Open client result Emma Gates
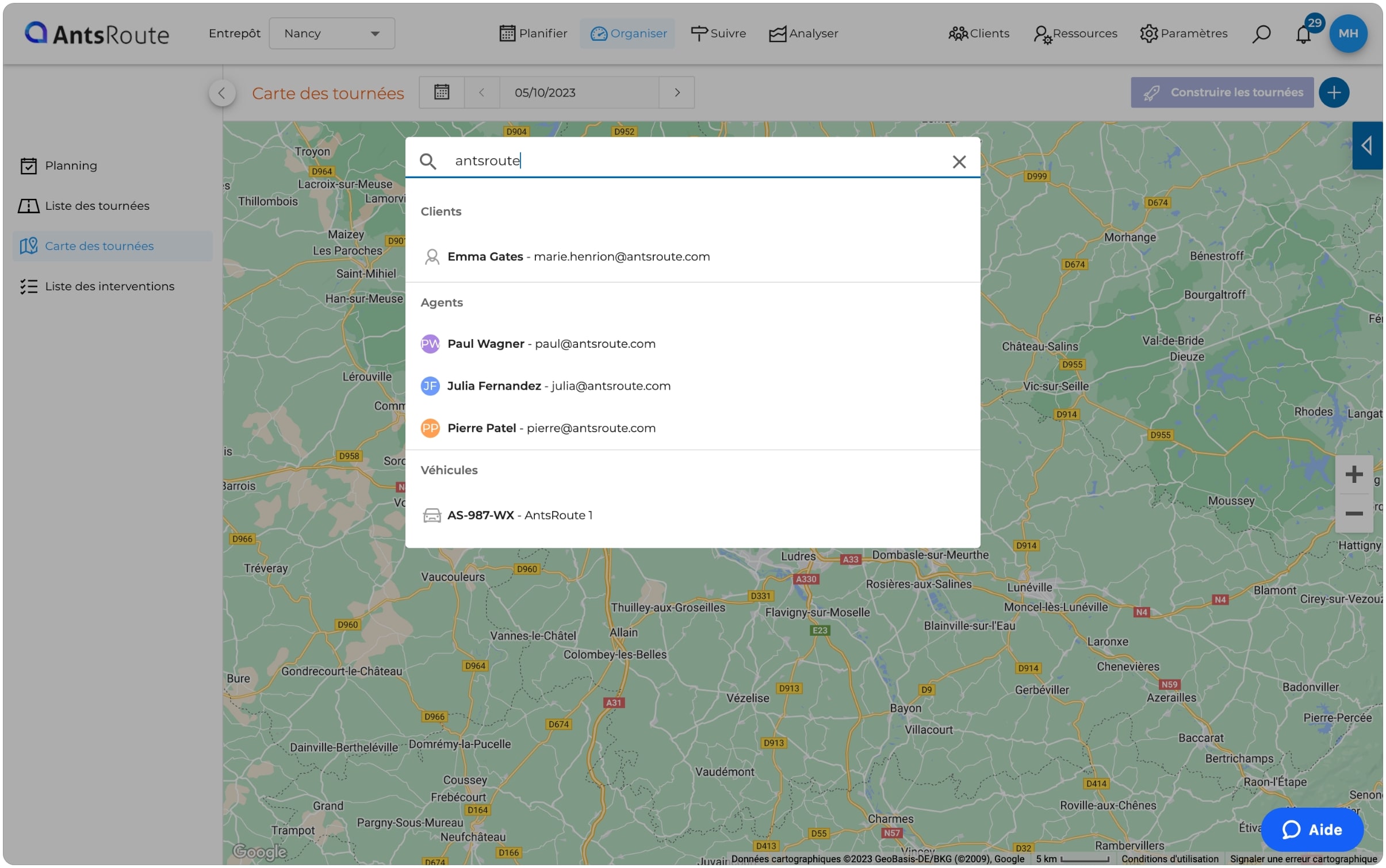Viewport: 1386px width, 868px height. coord(692,256)
